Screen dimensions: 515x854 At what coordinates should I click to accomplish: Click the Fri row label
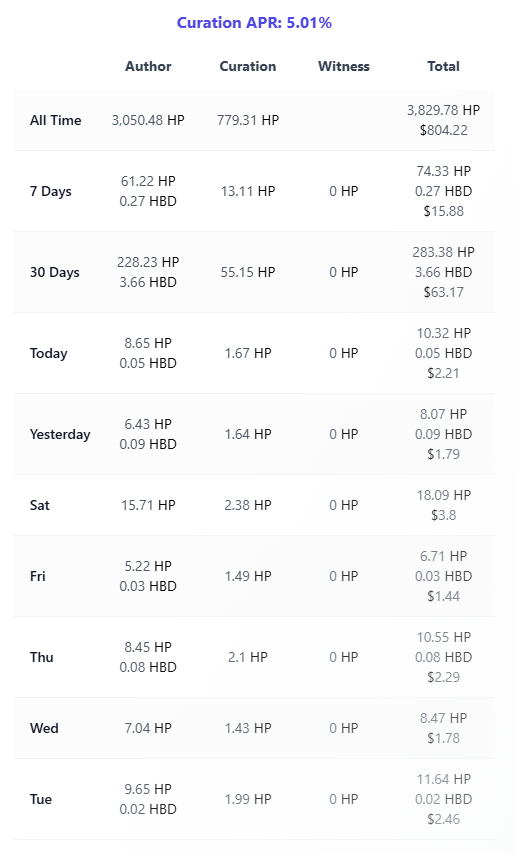[x=38, y=576]
